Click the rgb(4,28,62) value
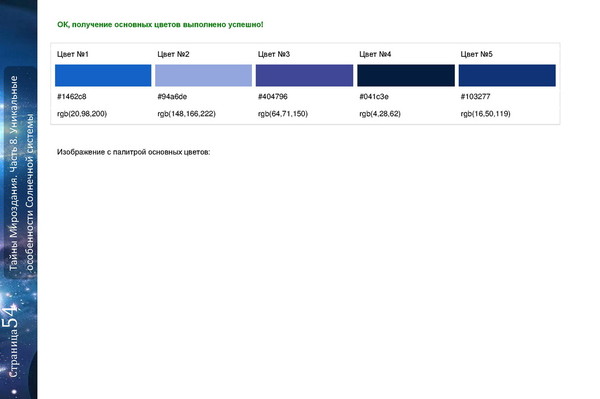This screenshot has width=600, height=399. [x=380, y=114]
